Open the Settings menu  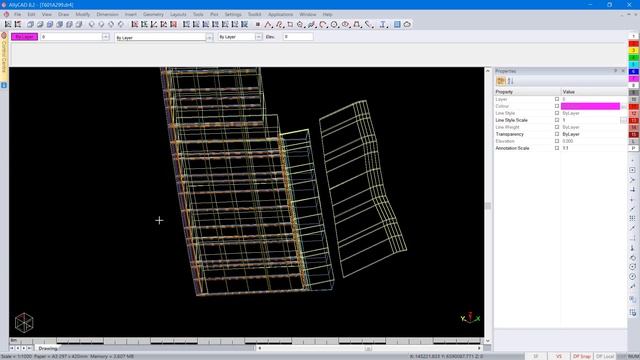tap(233, 14)
